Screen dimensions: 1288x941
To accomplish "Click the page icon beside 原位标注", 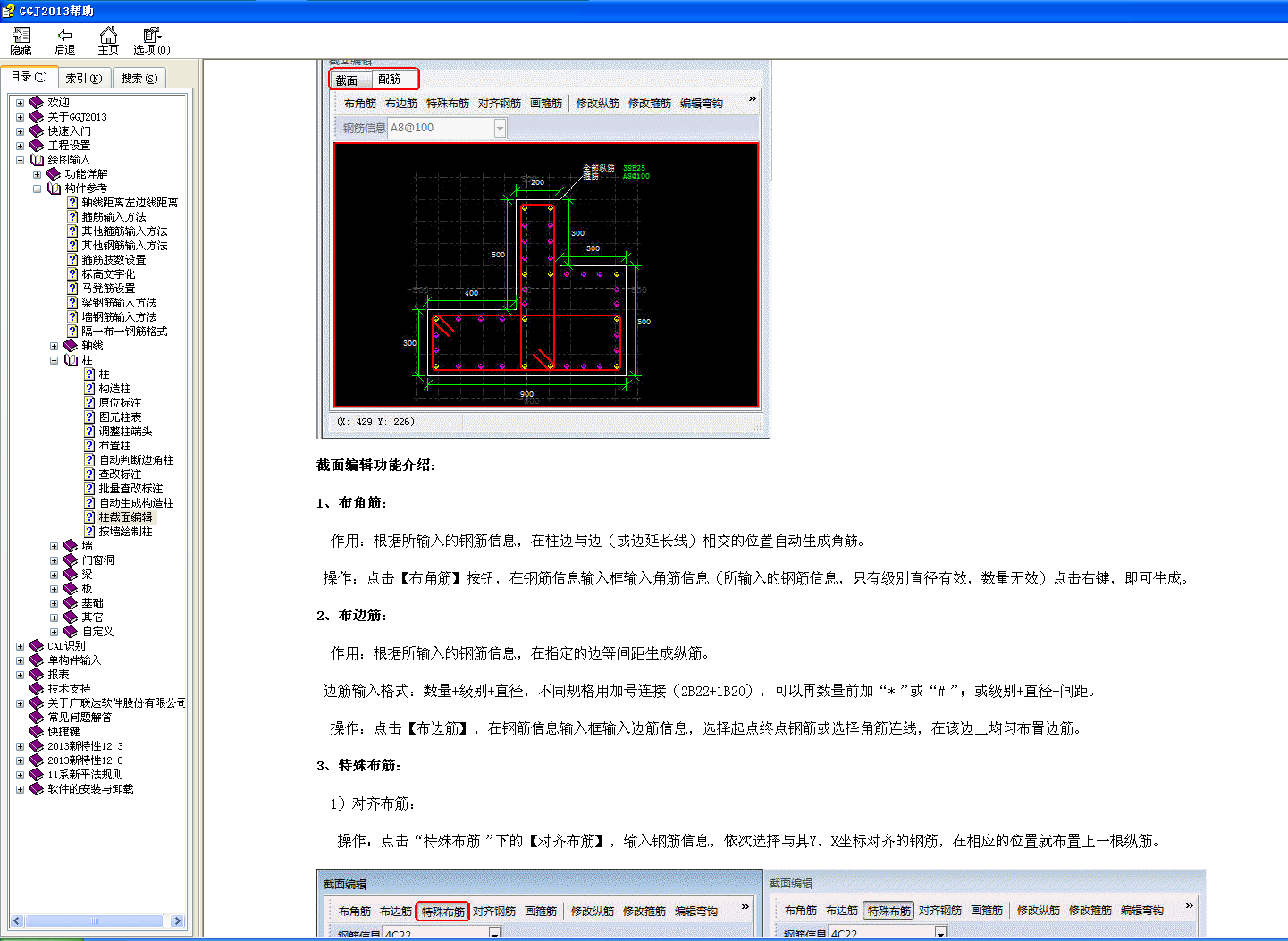I will [89, 403].
